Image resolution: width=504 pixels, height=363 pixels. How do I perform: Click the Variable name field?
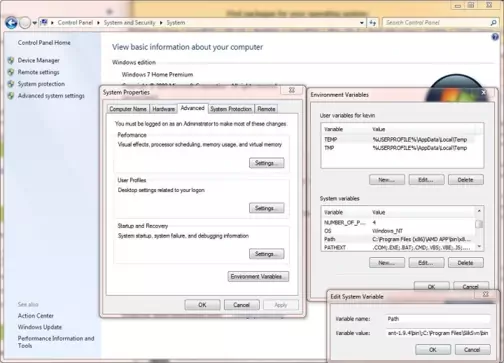coord(438,319)
